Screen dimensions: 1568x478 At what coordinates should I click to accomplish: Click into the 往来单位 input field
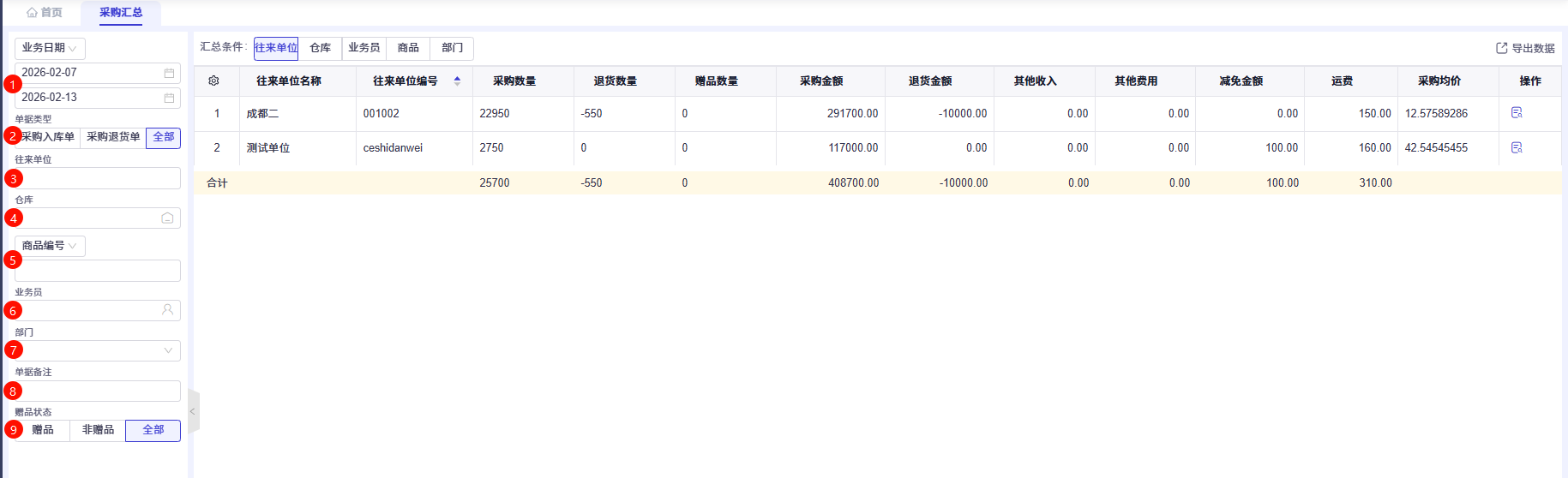(98, 178)
